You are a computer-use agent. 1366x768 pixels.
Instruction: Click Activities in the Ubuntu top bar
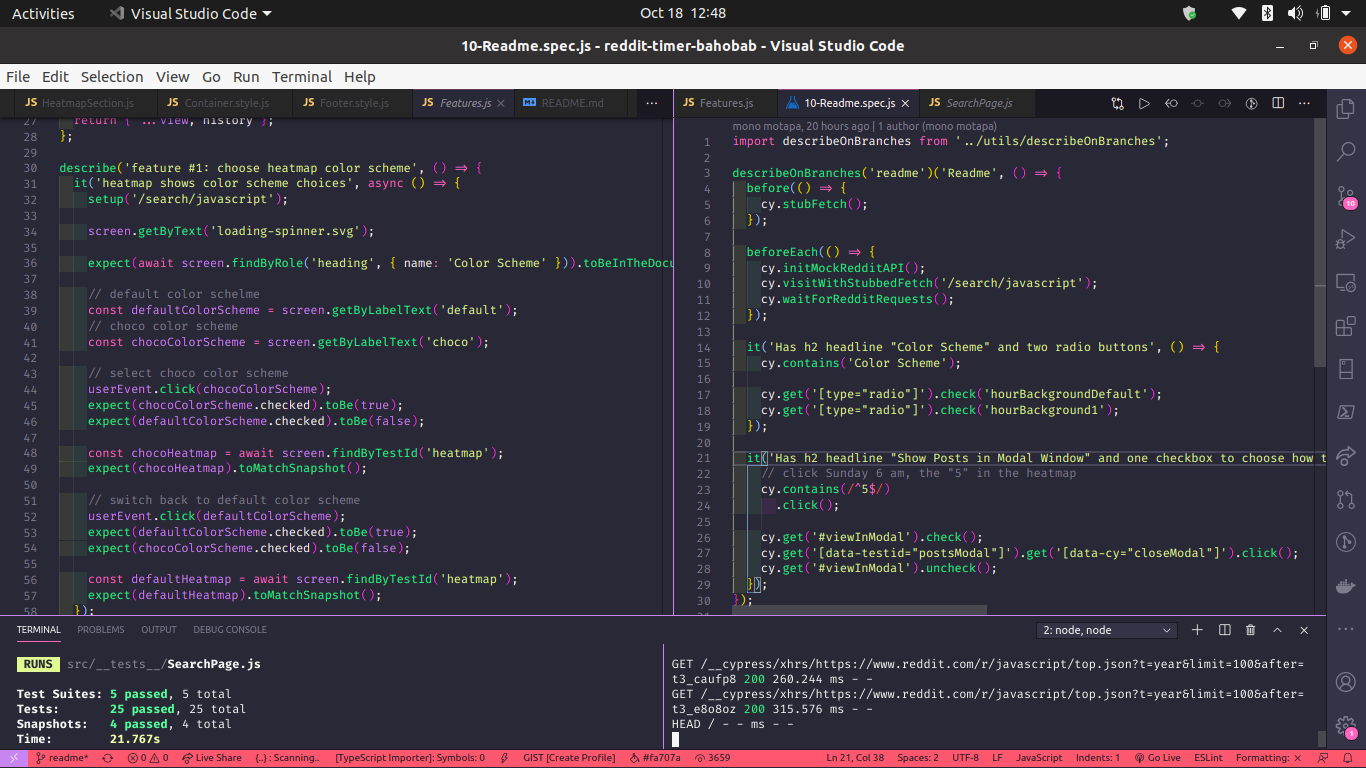coord(43,13)
